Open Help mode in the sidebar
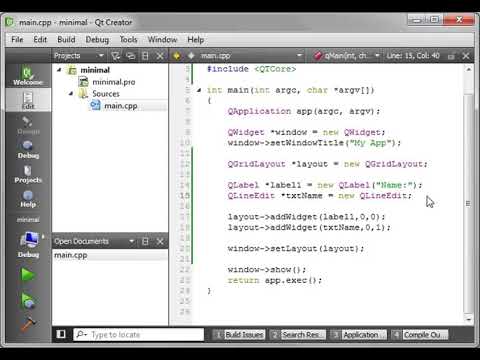Image resolution: width=480 pixels, height=360 pixels. (28, 199)
